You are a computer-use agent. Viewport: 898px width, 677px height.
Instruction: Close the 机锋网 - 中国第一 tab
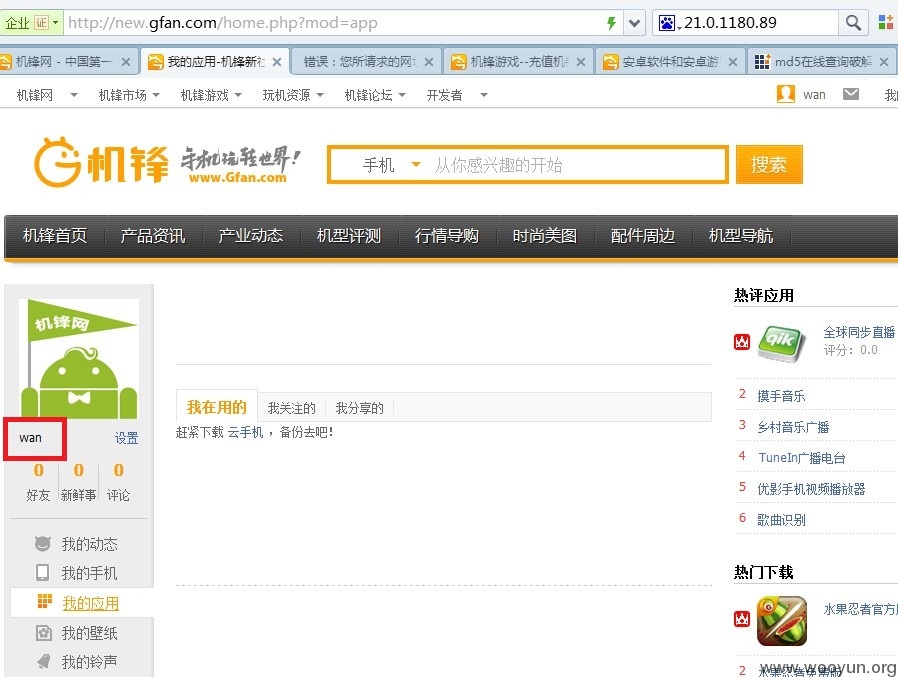[x=126, y=62]
